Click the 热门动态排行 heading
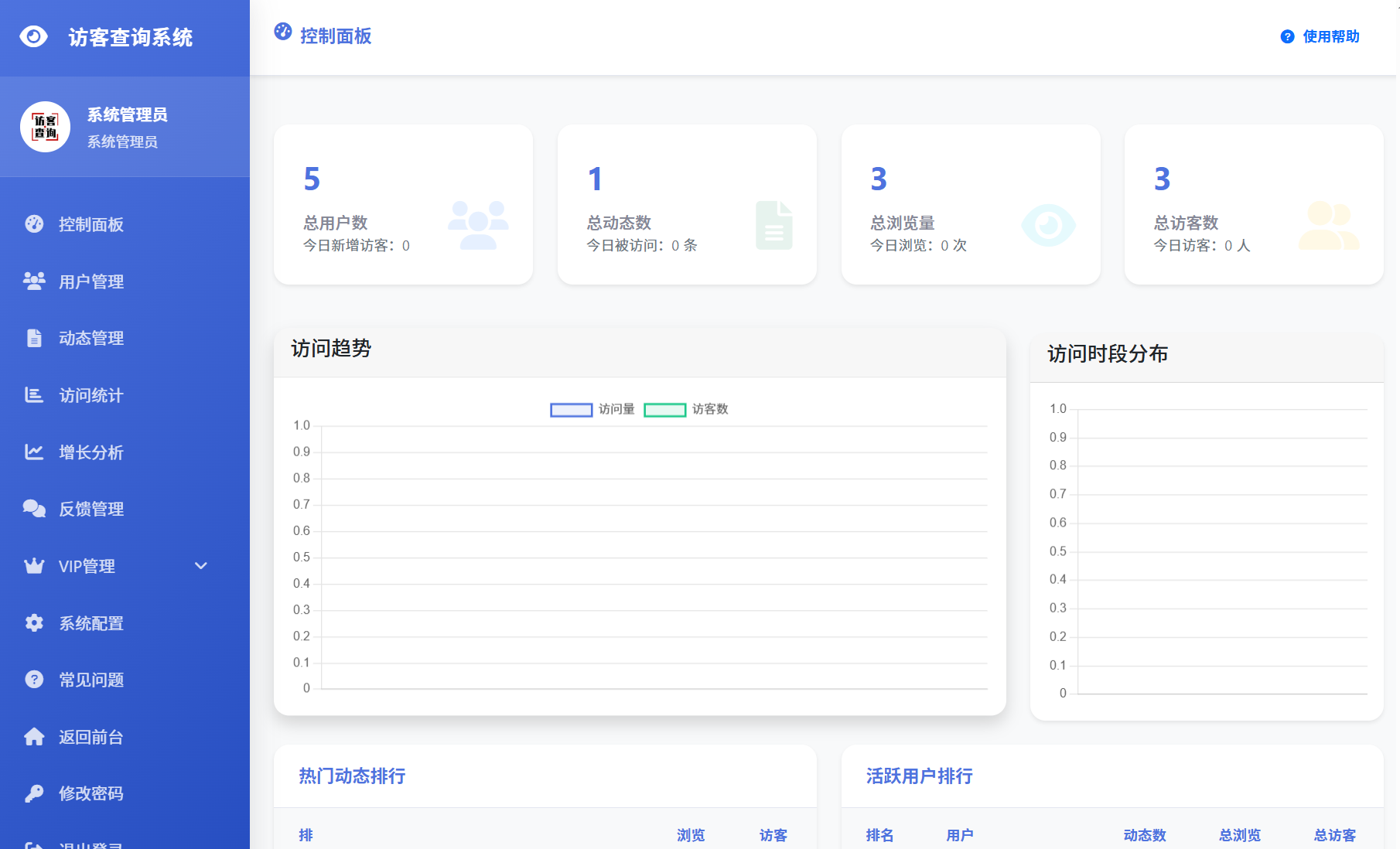Viewport: 1400px width, 849px height. [352, 776]
